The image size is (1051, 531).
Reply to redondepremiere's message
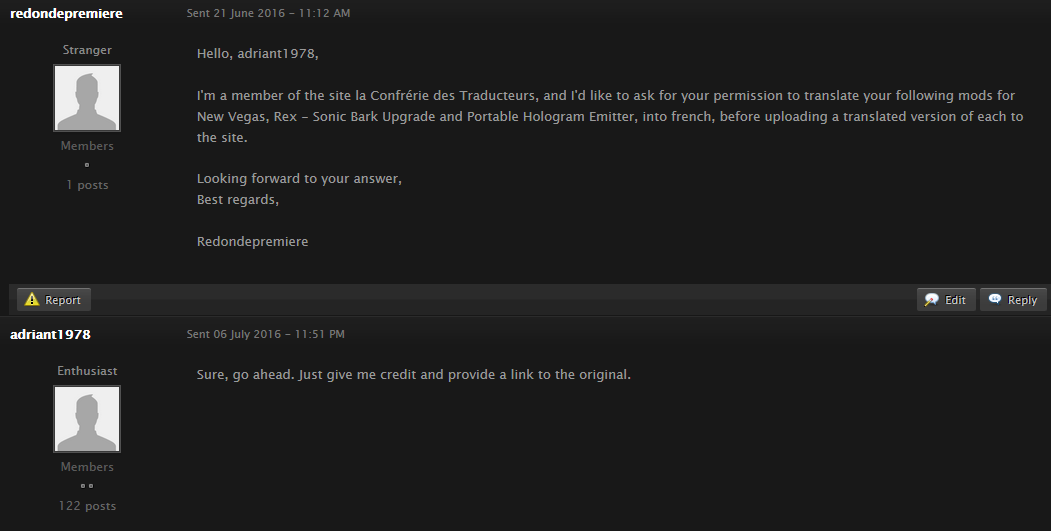(x=1013, y=300)
